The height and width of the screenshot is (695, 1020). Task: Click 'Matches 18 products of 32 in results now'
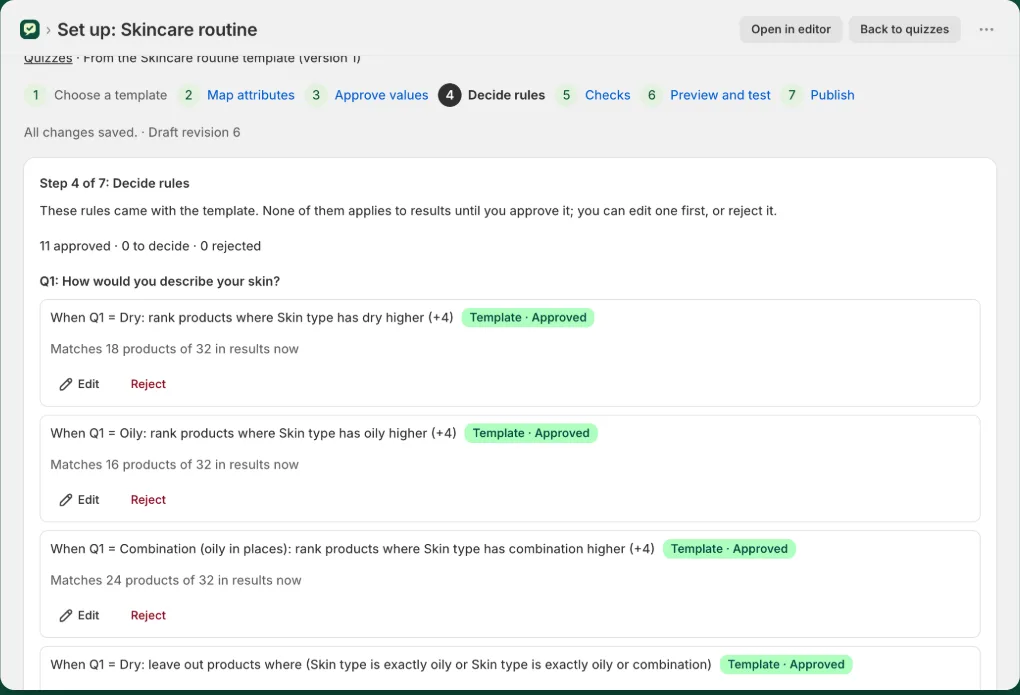click(x=174, y=349)
